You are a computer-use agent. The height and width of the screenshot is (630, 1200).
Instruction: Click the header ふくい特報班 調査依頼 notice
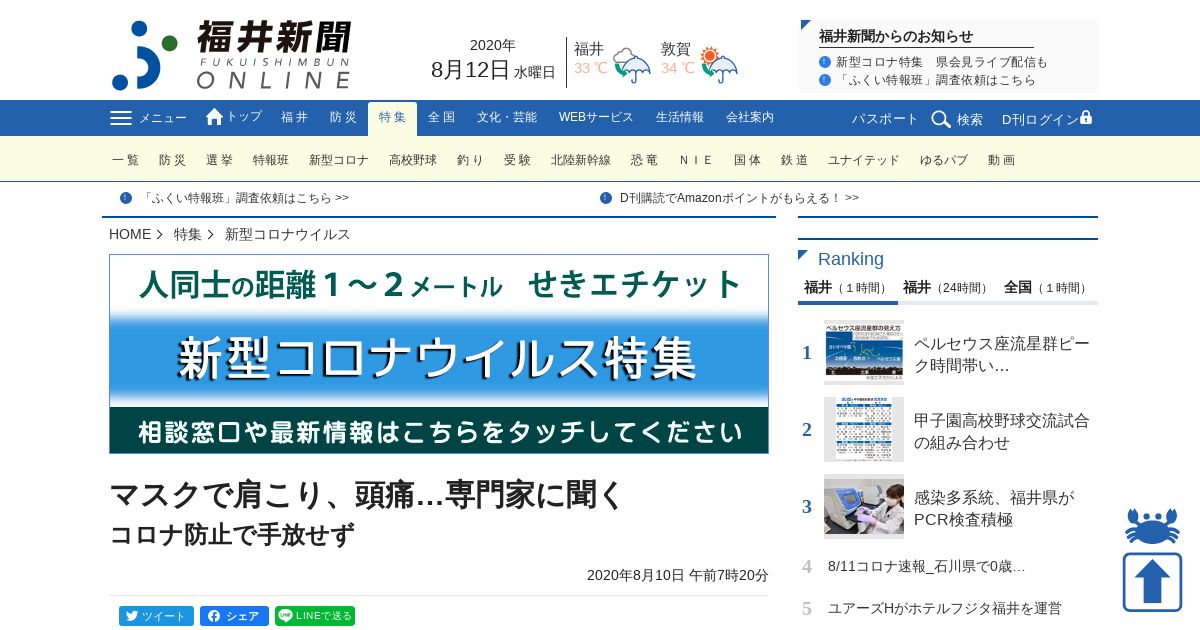click(x=936, y=80)
